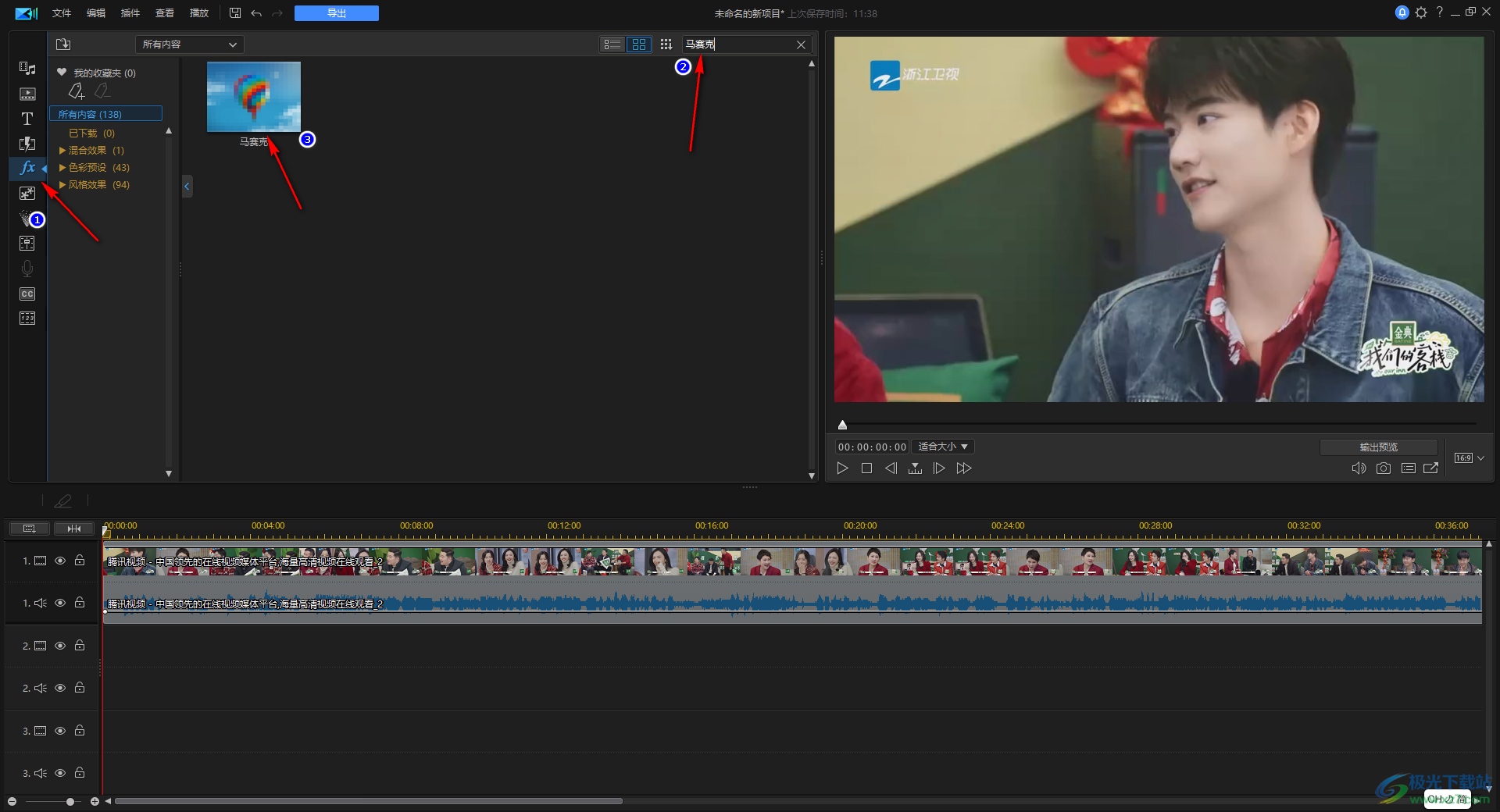Select 所有内容 (138) in the tag list
Image resolution: width=1500 pixels, height=812 pixels.
point(106,114)
